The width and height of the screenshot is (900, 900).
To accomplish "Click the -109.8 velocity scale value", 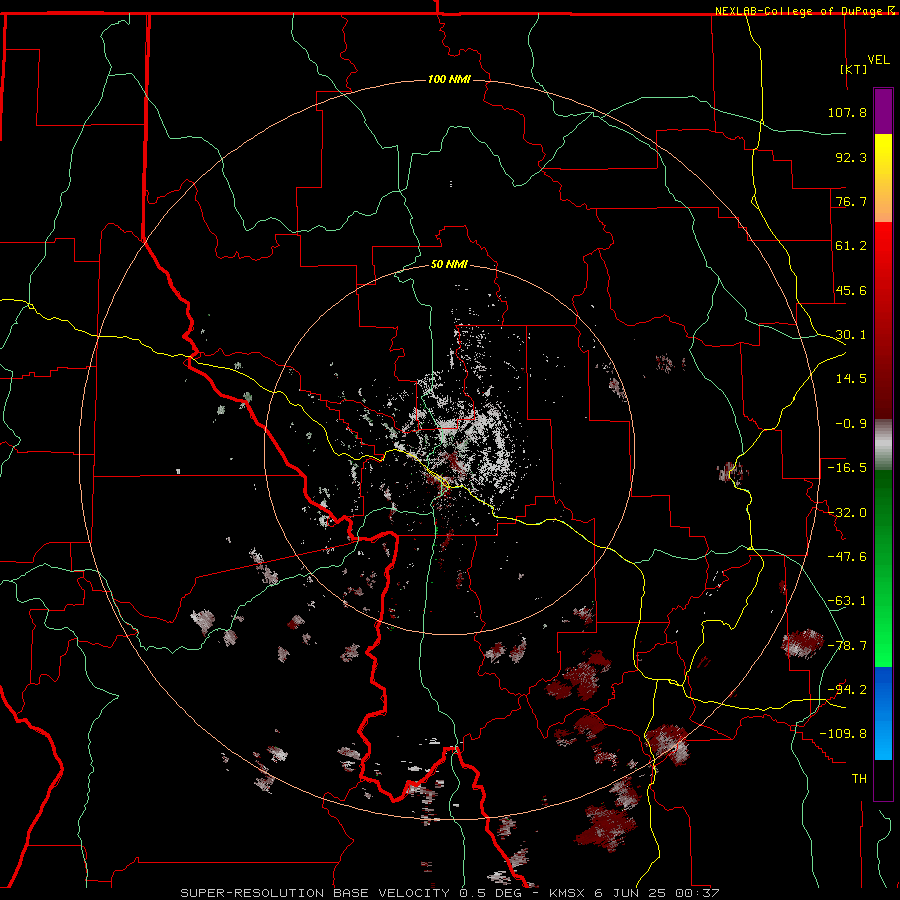I will (844, 734).
